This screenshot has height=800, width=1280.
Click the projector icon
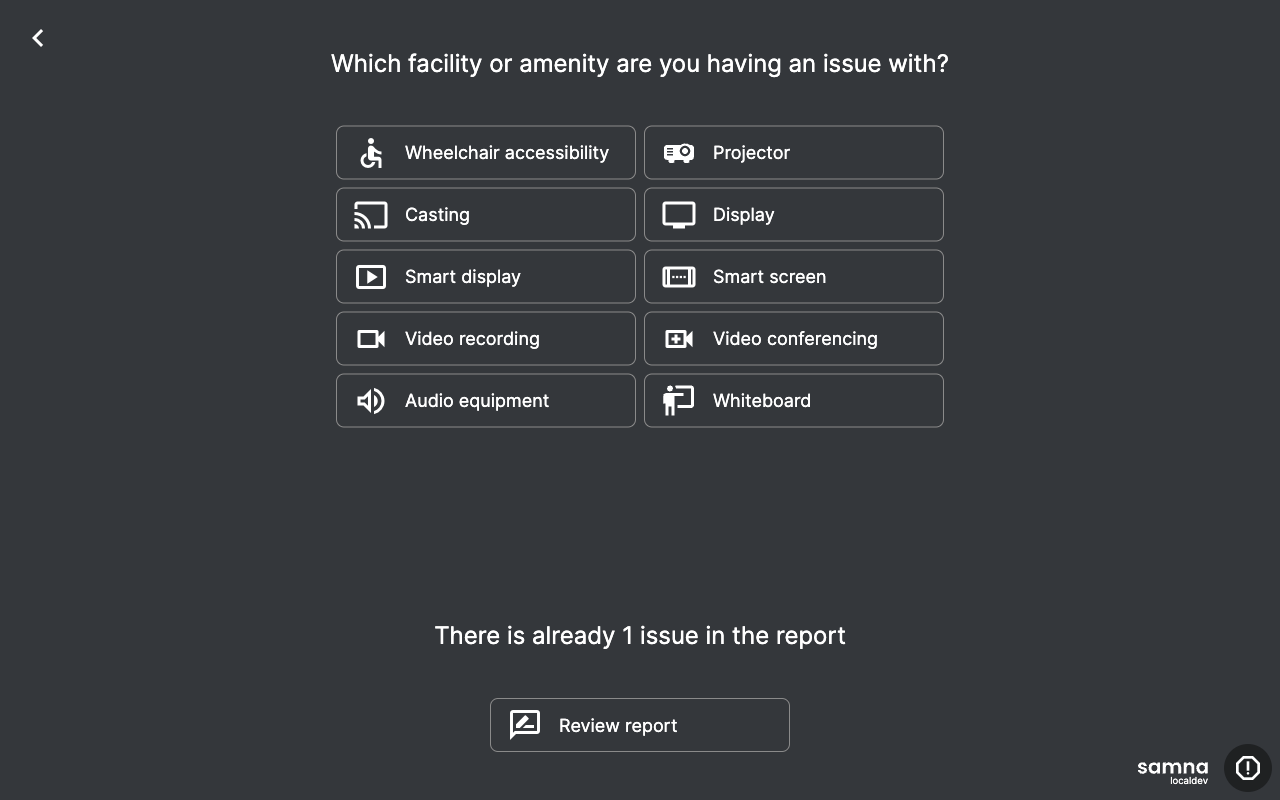[x=679, y=153]
